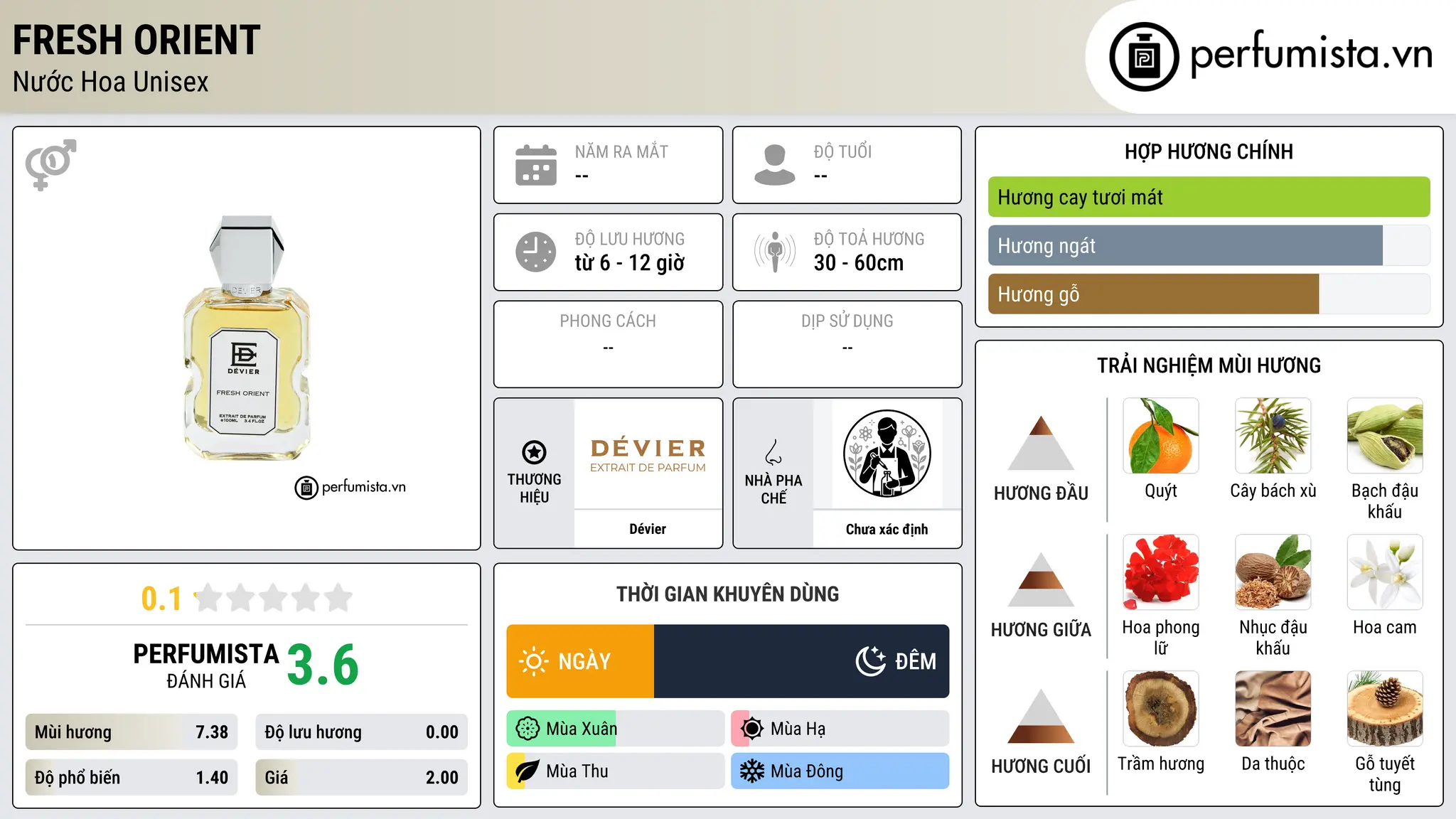Click the Hương giữa pyramid icon

(1041, 579)
